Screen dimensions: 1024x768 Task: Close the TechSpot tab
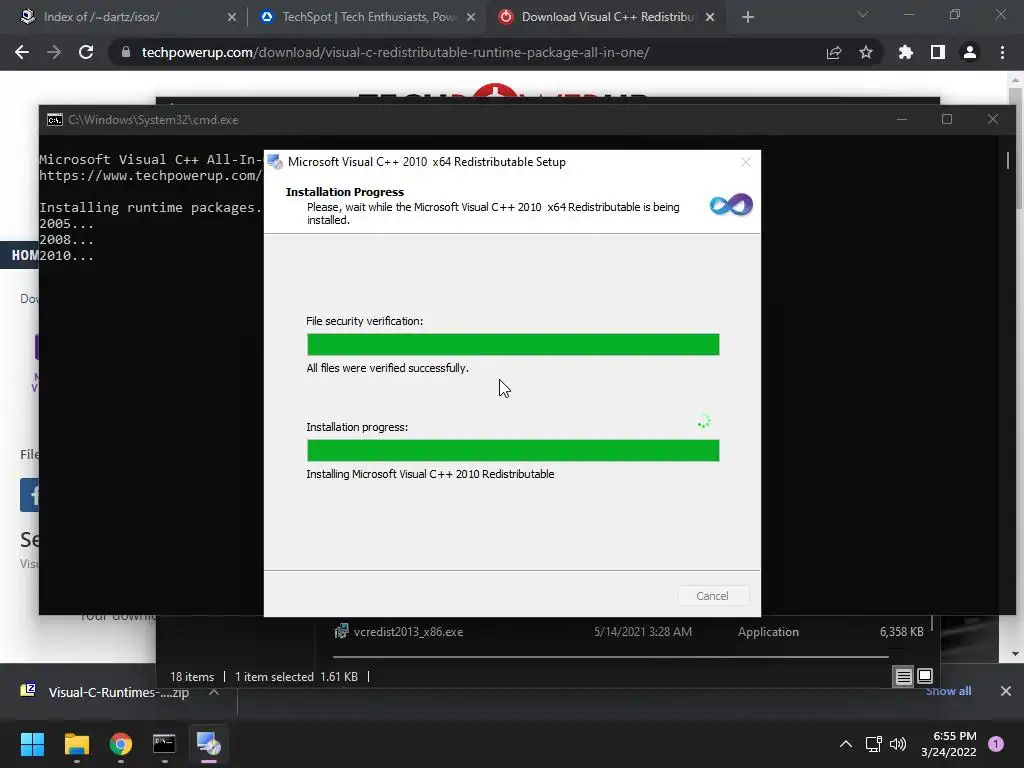471,17
